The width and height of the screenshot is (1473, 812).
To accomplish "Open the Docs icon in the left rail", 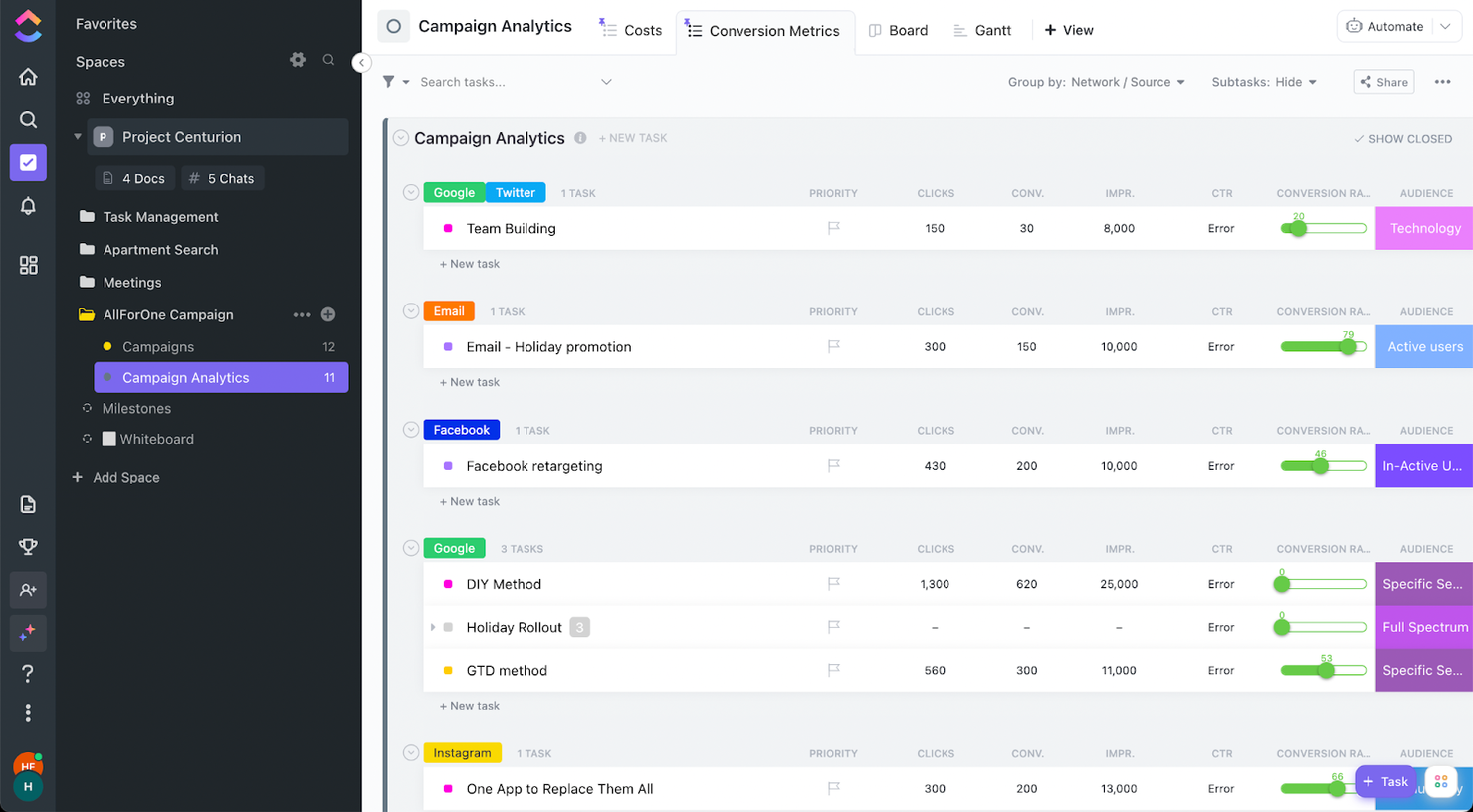I will coord(28,505).
